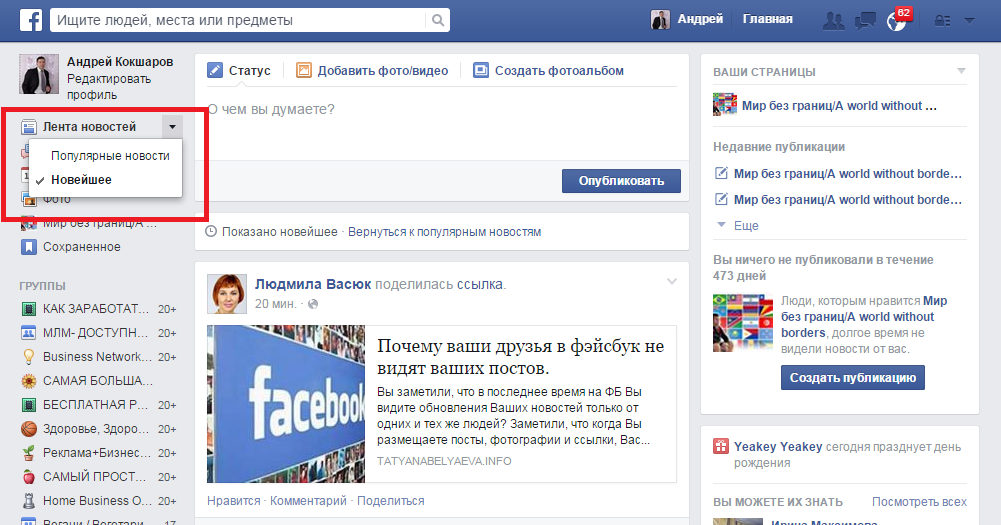Viewport: 1001px width, 525px height.
Task: Go to Главная in top bar
Action: tap(767, 19)
